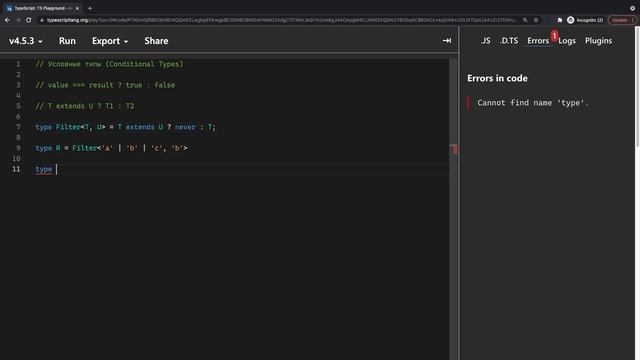Click line 9 type R declaration

coord(111,148)
